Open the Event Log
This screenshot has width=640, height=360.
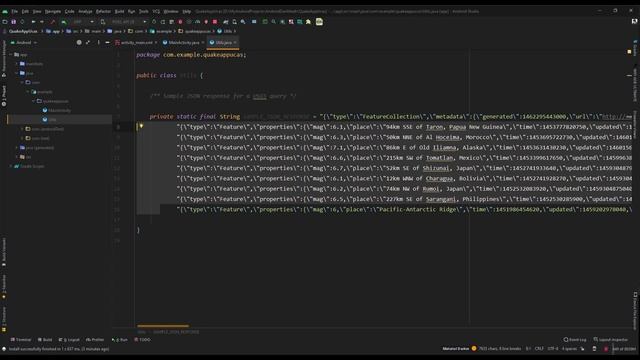[x=575, y=340]
